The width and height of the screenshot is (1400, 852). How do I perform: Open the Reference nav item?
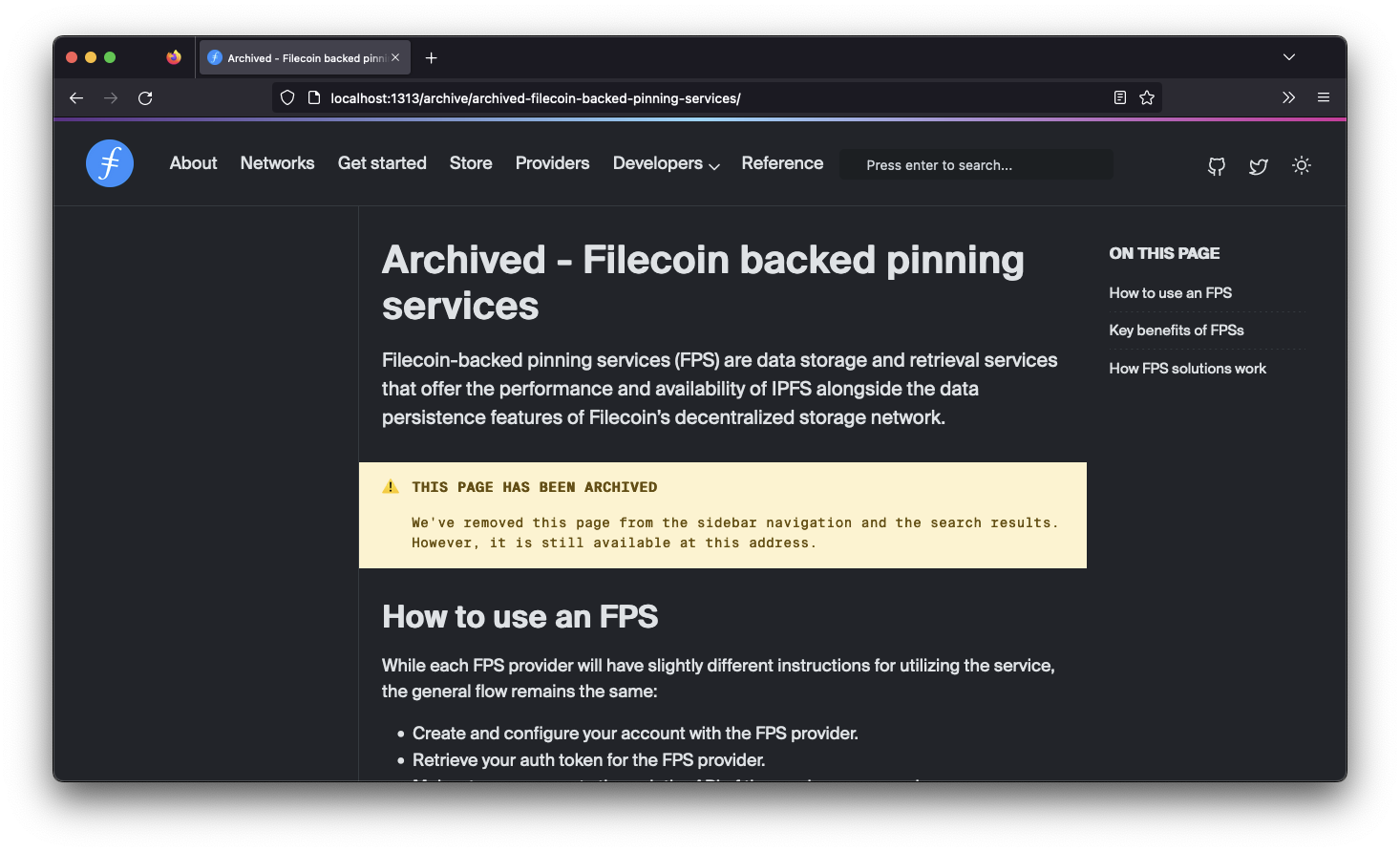782,163
